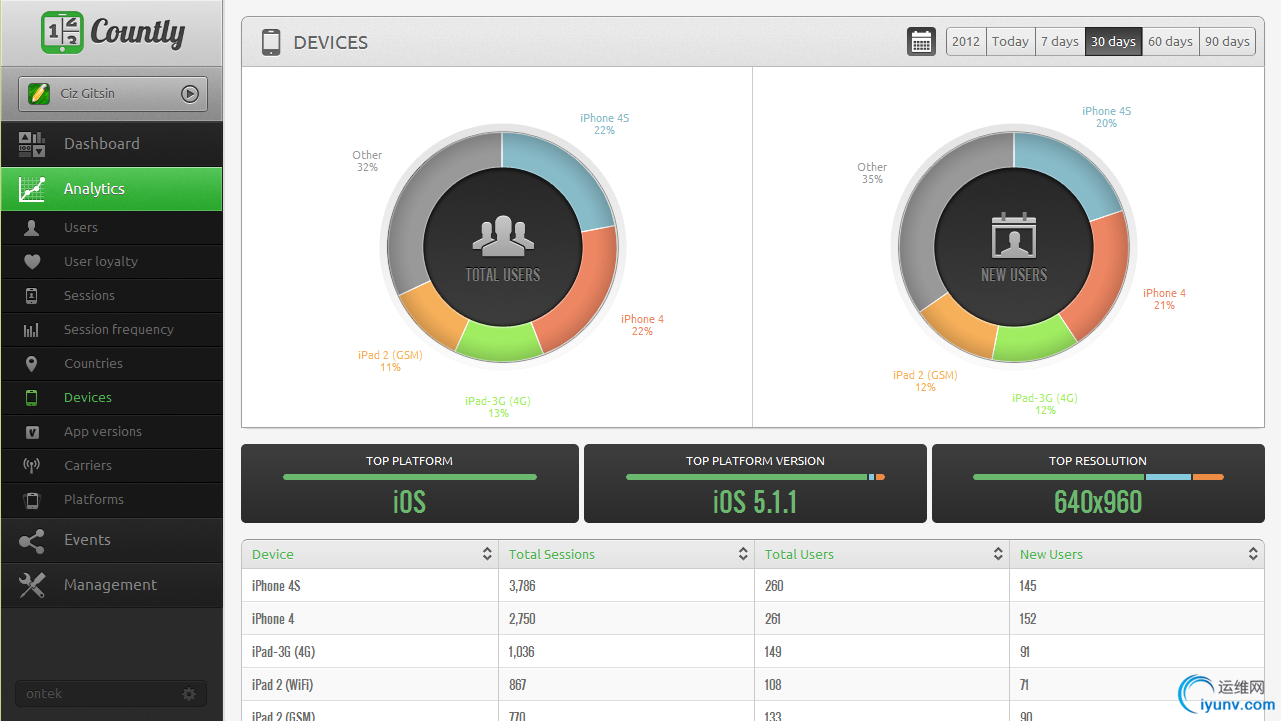Click the tools icon for Management

tap(32, 586)
